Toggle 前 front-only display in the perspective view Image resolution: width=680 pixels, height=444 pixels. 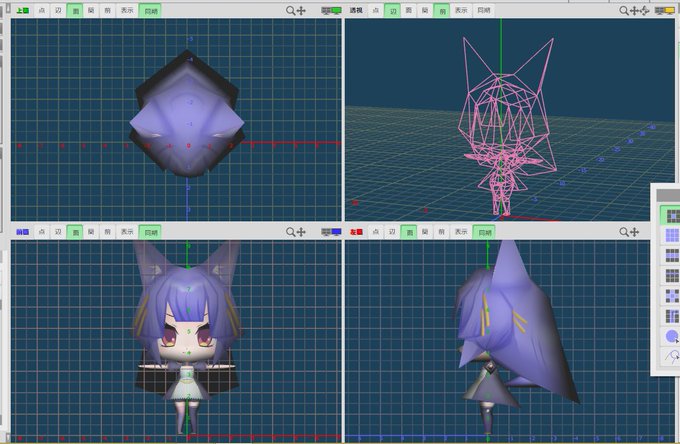tap(442, 10)
